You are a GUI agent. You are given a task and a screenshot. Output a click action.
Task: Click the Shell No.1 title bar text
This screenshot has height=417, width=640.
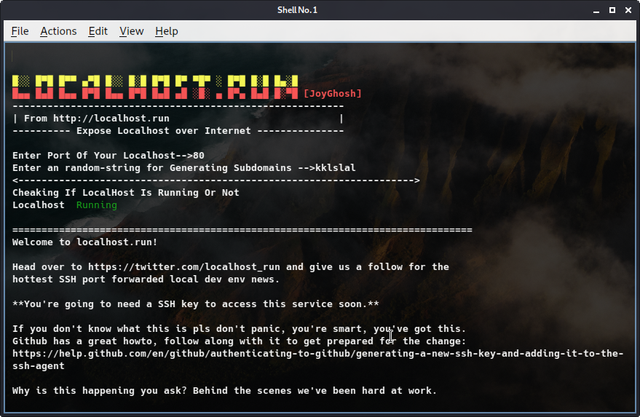pyautogui.click(x=297, y=10)
